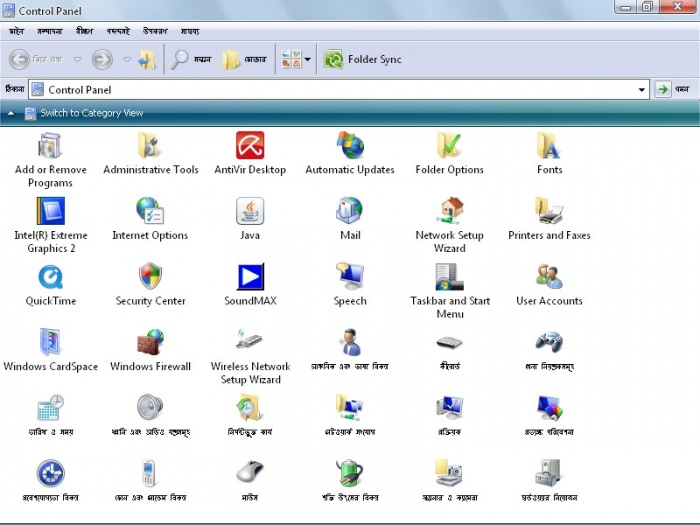Open the add hardware icon
700x525 pixels.
click(549, 481)
